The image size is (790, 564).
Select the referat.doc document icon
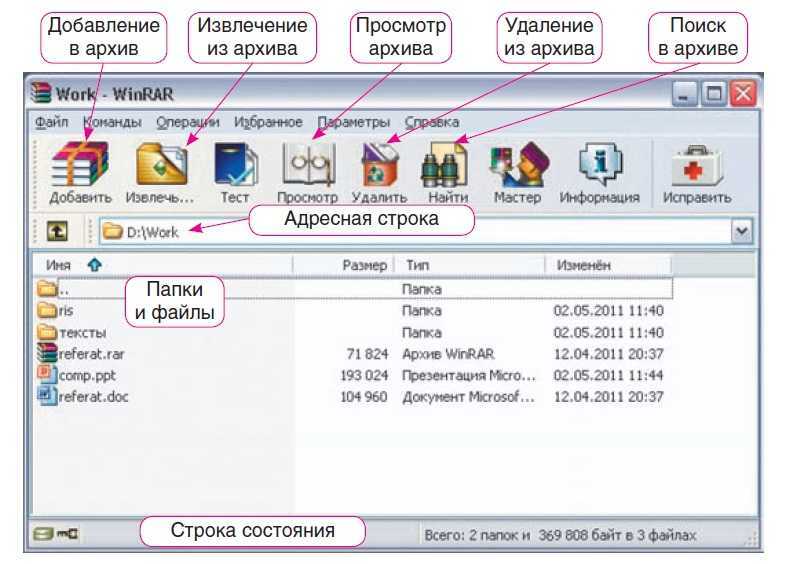(x=47, y=395)
